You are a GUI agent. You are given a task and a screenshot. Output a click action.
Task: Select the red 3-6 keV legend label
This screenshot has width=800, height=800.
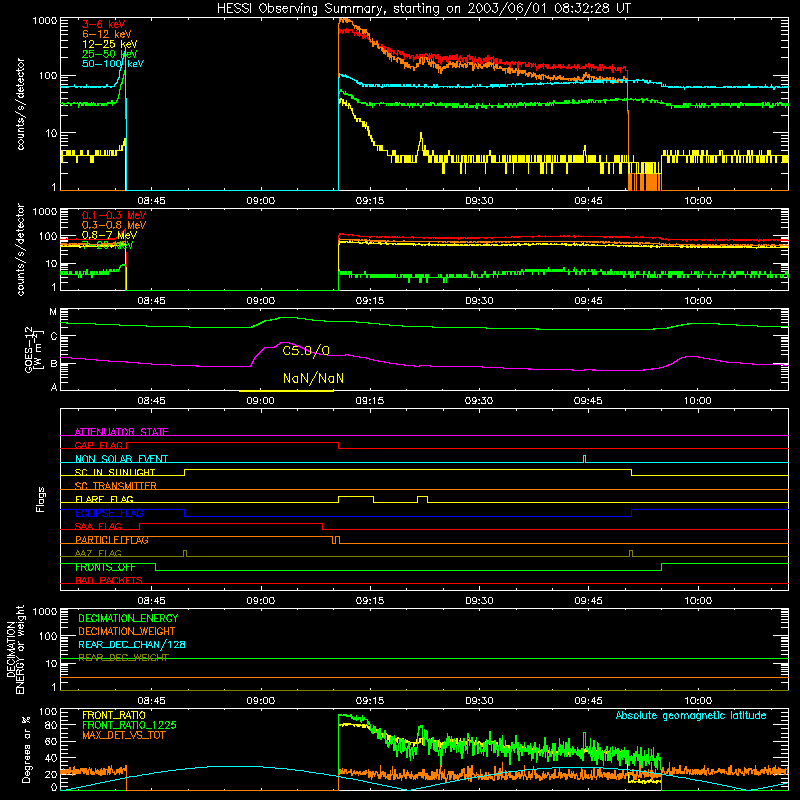[104, 24]
